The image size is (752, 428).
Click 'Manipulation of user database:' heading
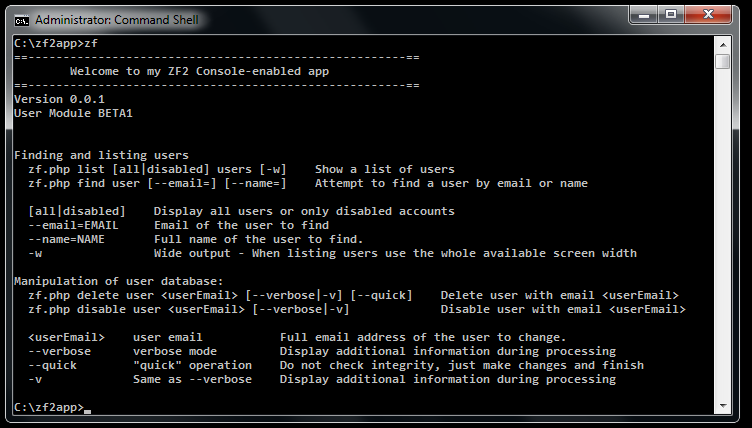tap(118, 281)
